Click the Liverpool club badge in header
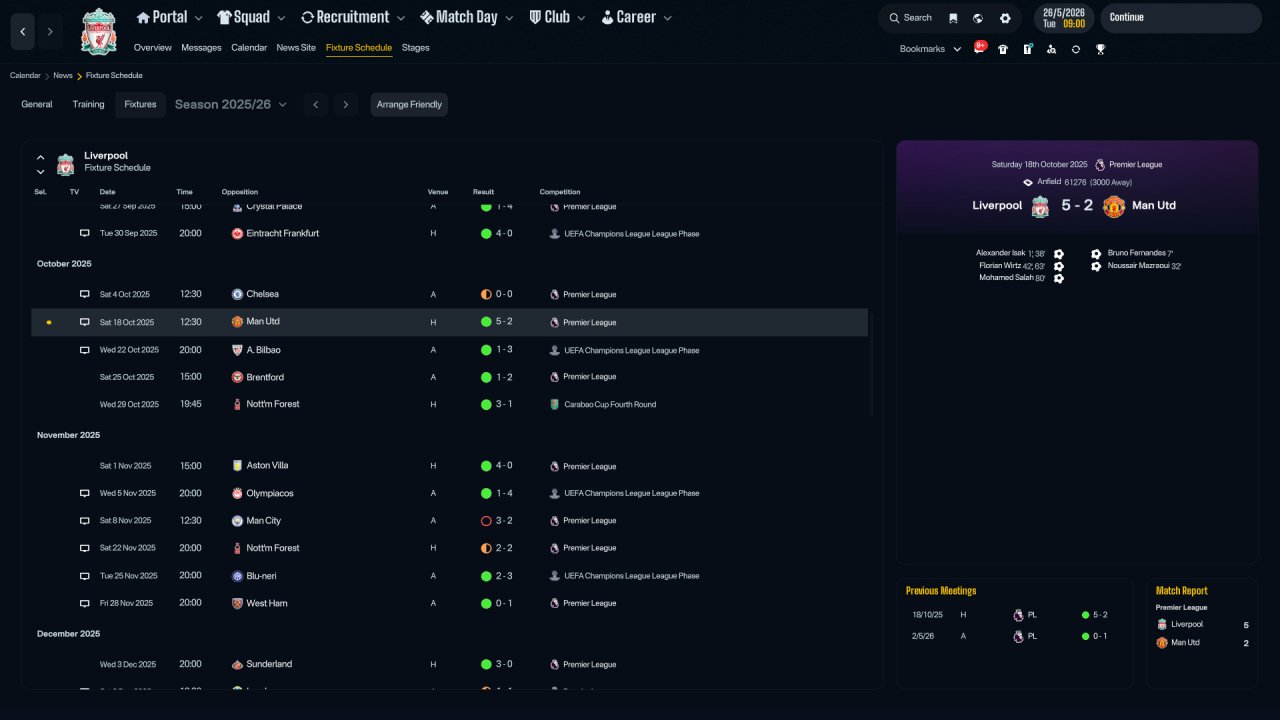 pyautogui.click(x=99, y=32)
